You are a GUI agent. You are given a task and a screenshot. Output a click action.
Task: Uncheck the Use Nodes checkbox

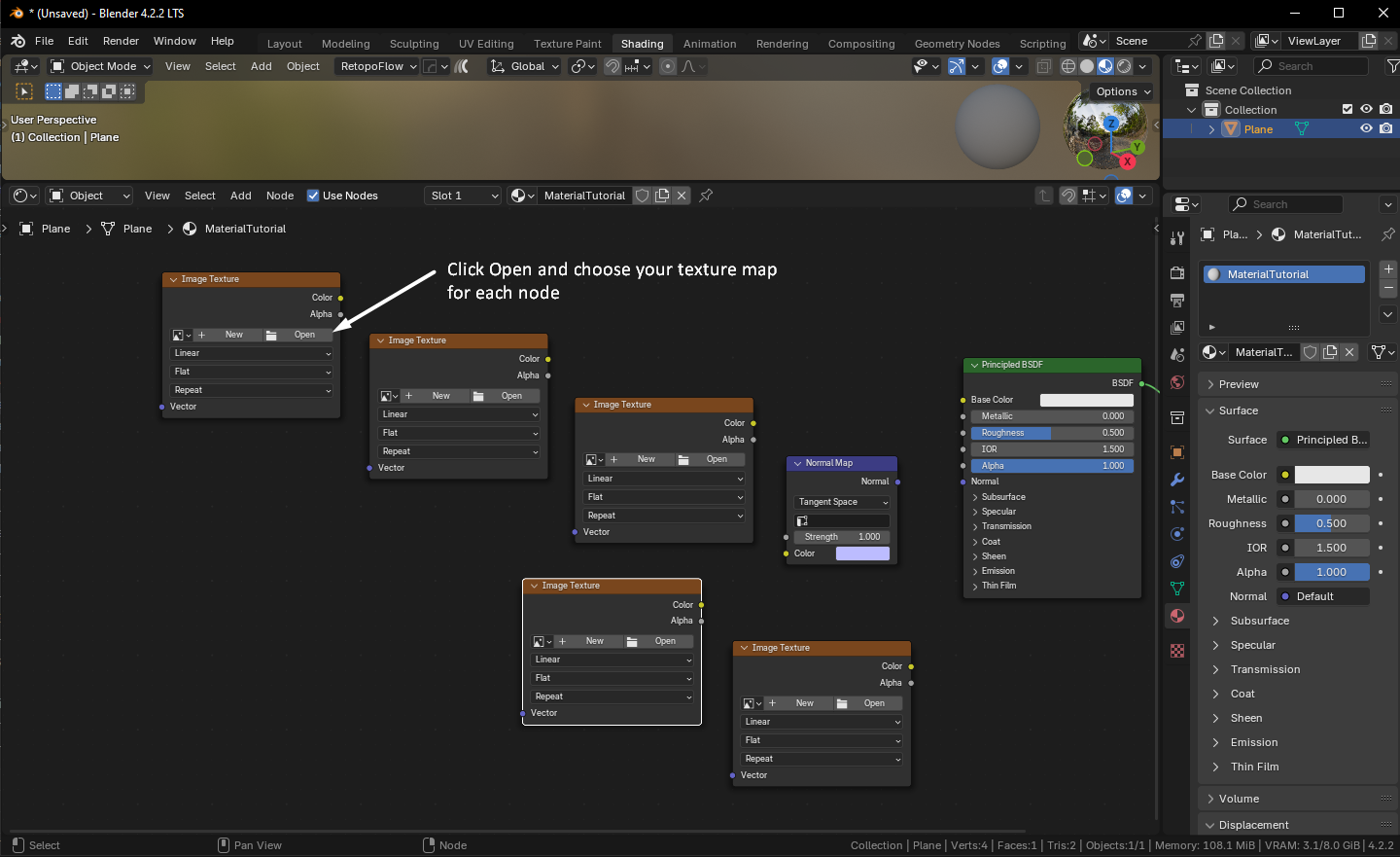click(313, 196)
